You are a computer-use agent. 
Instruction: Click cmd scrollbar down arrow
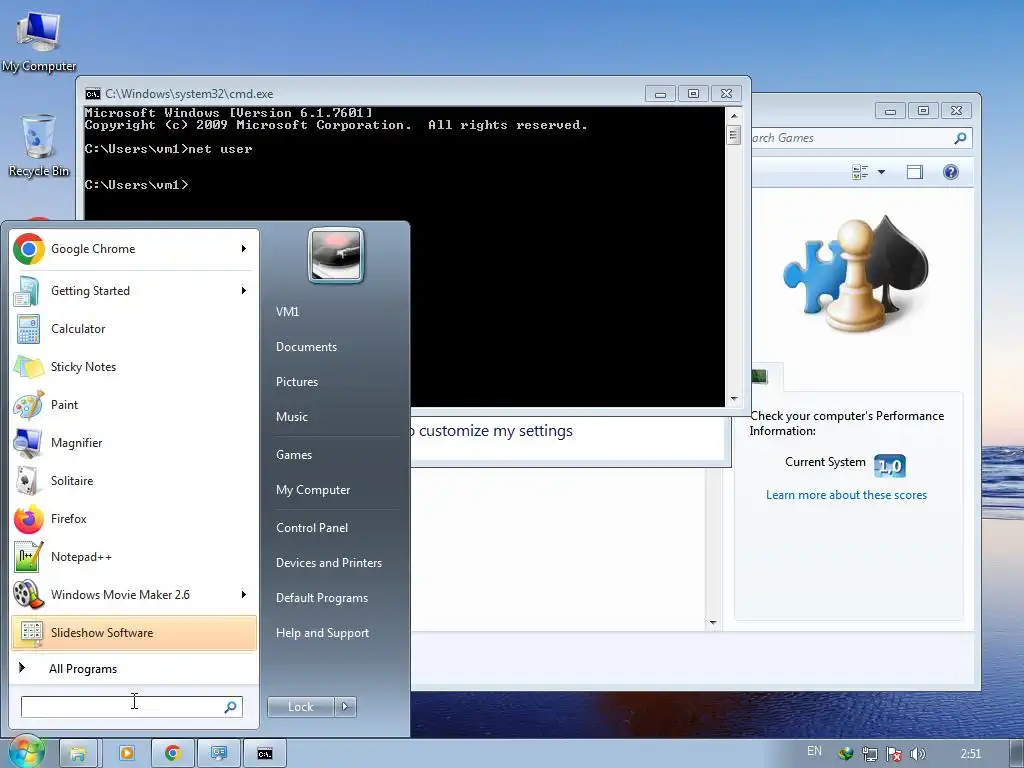tap(733, 398)
